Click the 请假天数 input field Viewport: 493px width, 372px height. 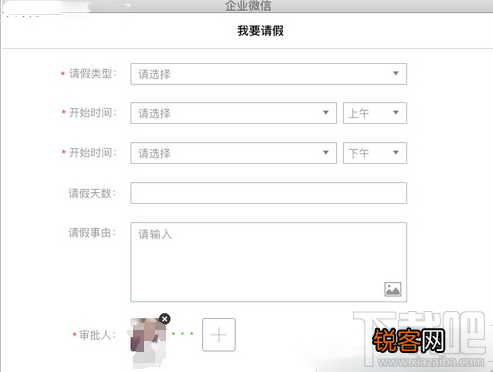(268, 193)
